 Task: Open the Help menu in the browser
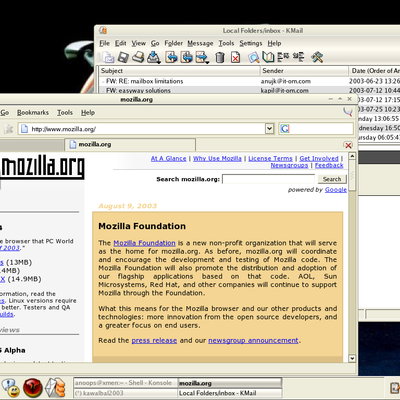tap(88, 113)
